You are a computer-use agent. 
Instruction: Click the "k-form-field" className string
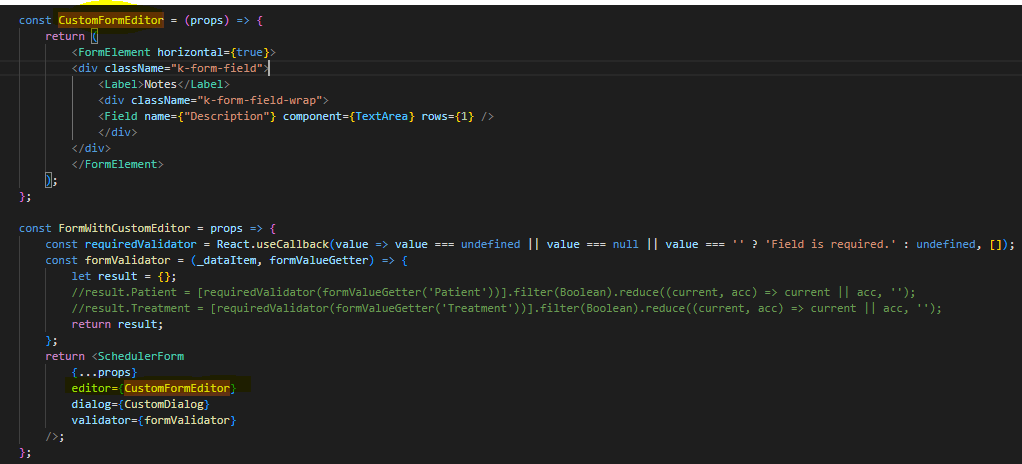(x=226, y=68)
